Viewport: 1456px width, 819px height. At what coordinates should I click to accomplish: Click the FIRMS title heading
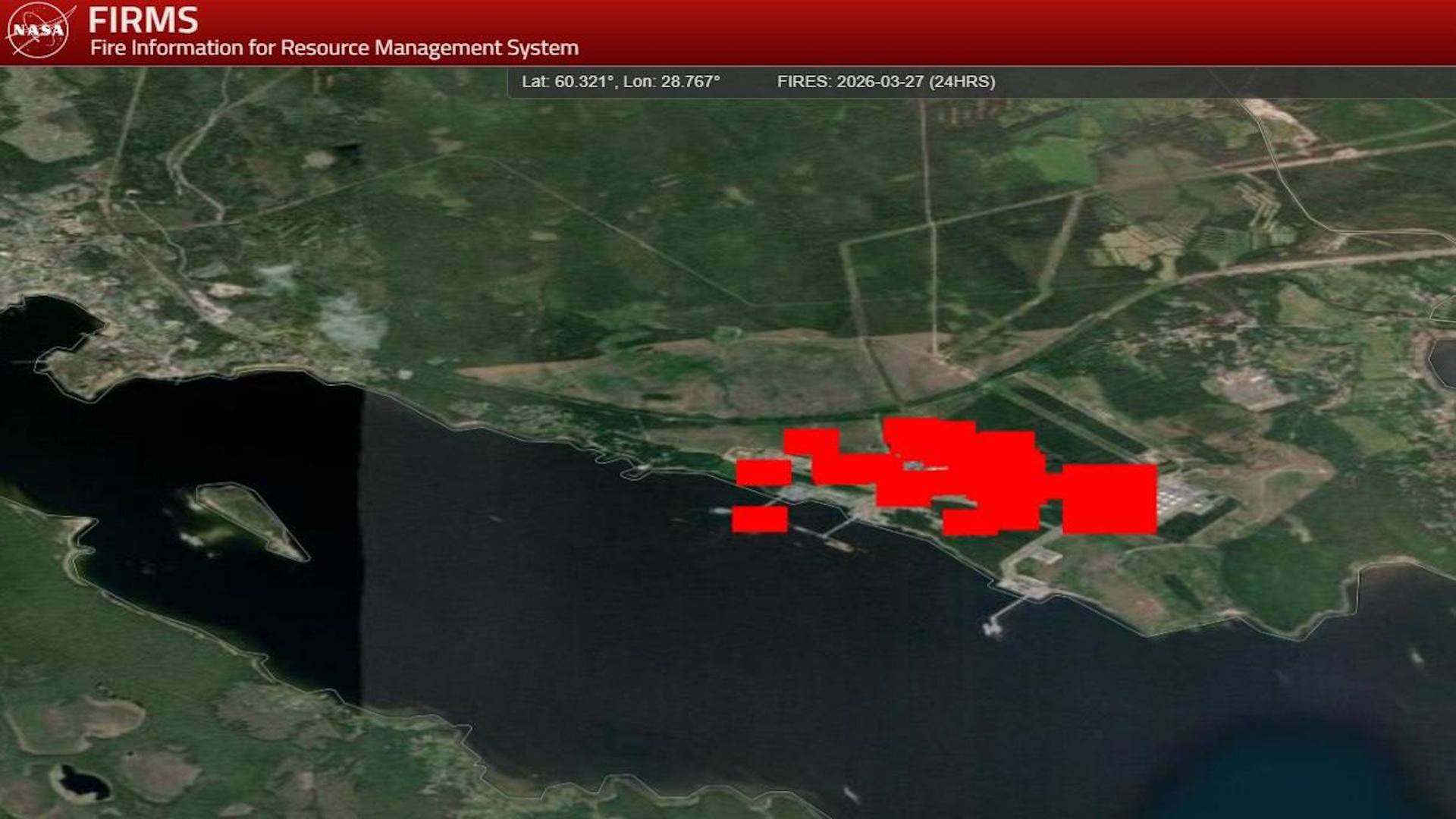coord(143,20)
